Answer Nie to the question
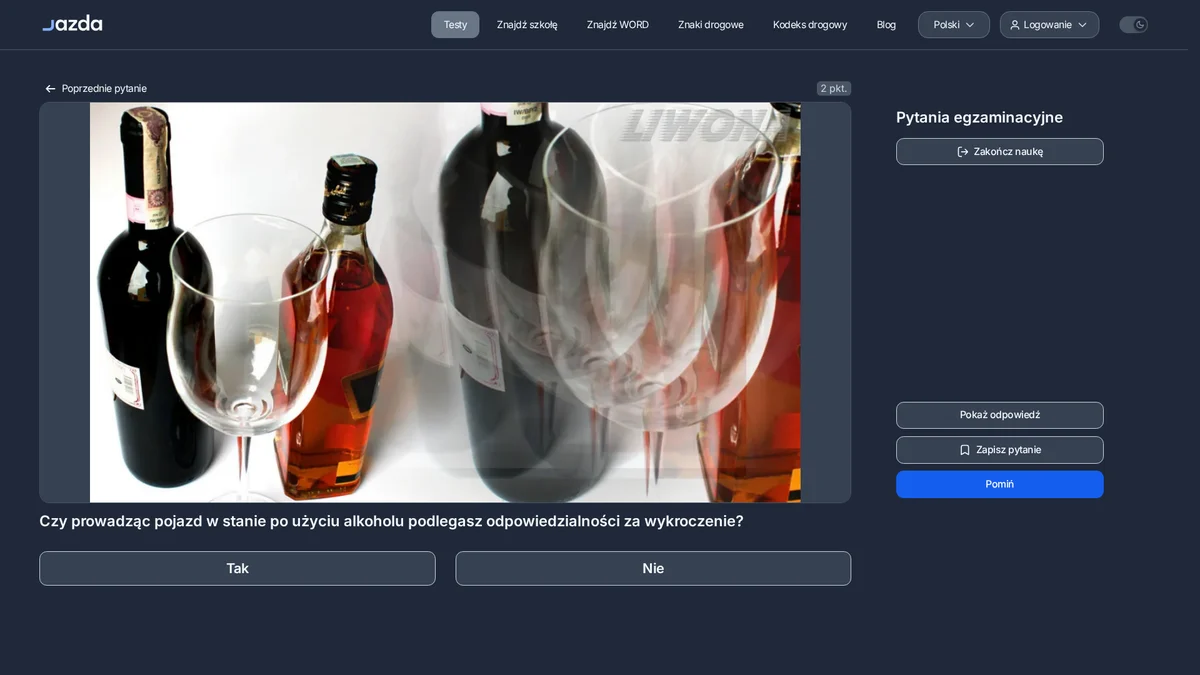This screenshot has height=675, width=1200. 653,568
